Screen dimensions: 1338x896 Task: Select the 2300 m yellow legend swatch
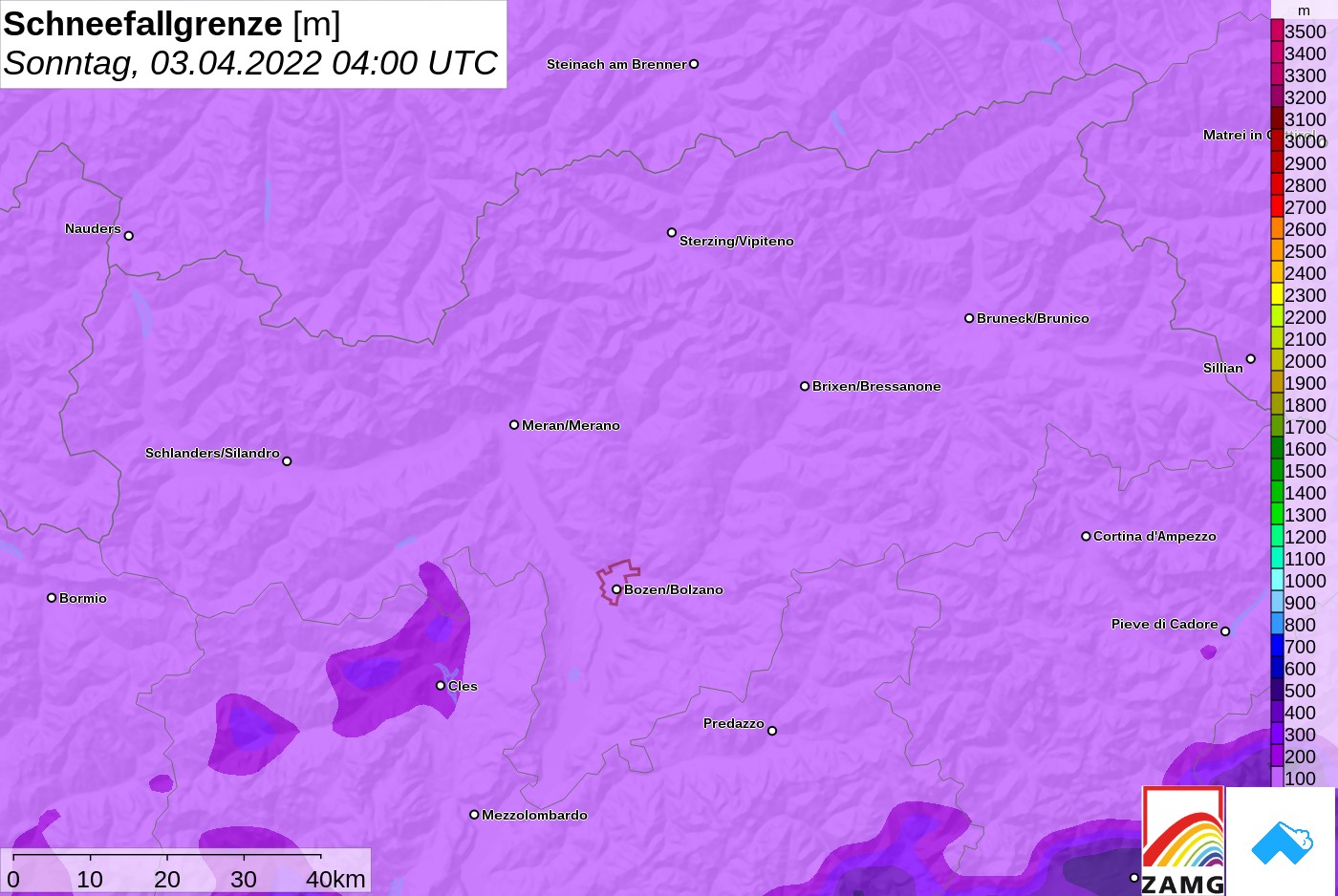(1277, 294)
